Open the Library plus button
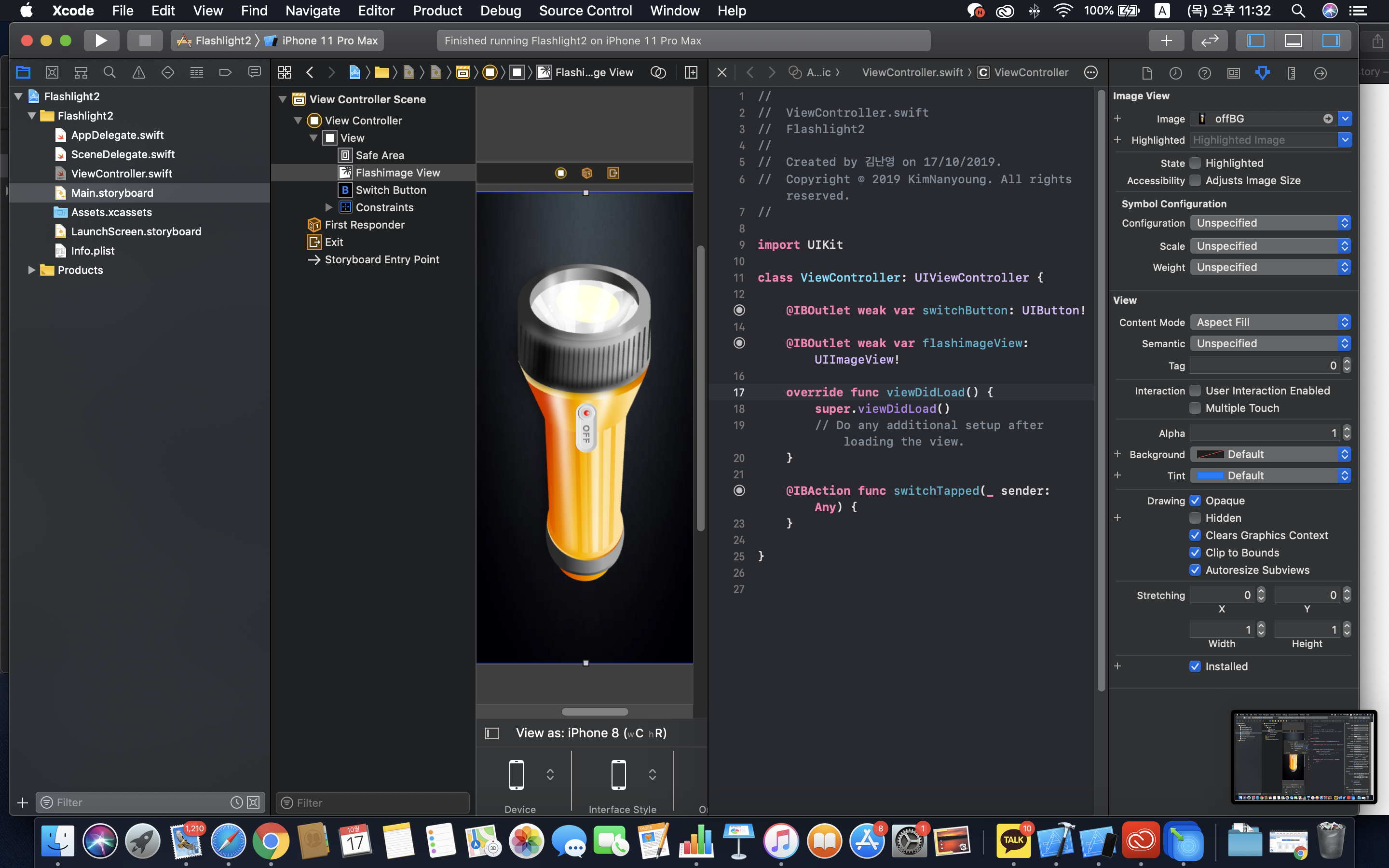1389x868 pixels. tap(1166, 40)
